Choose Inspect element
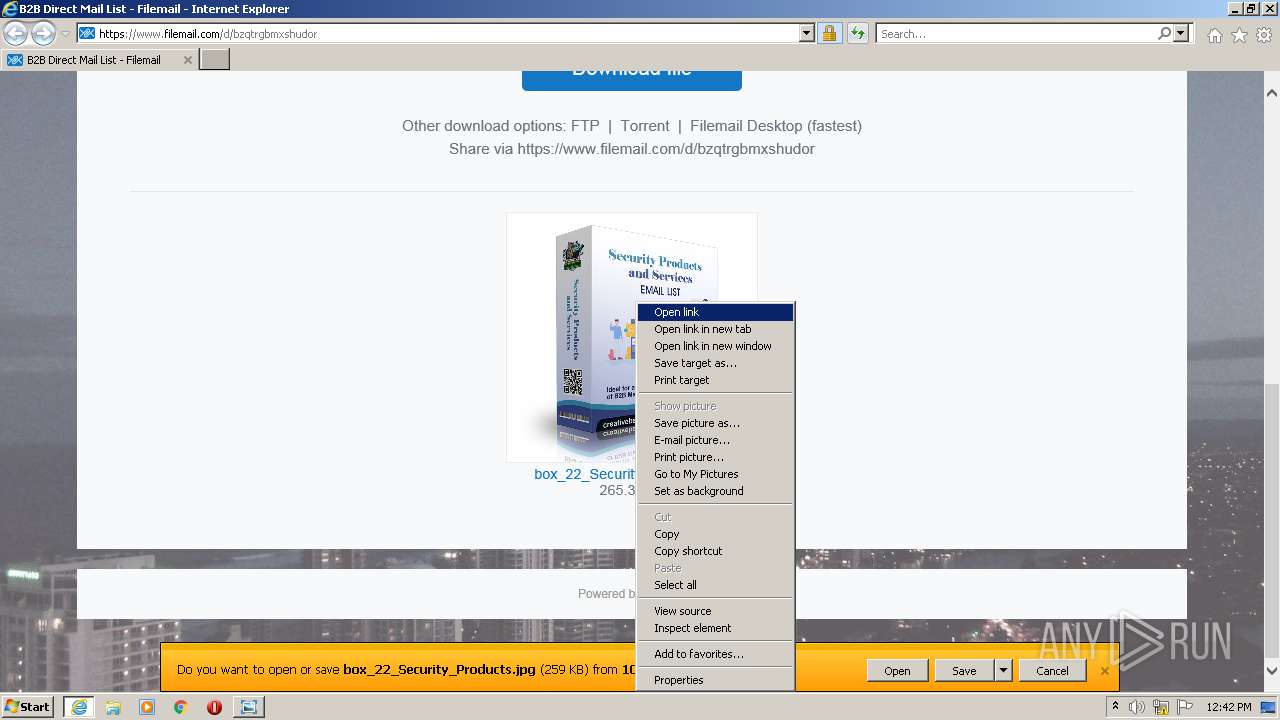The image size is (1280, 720). click(716, 628)
